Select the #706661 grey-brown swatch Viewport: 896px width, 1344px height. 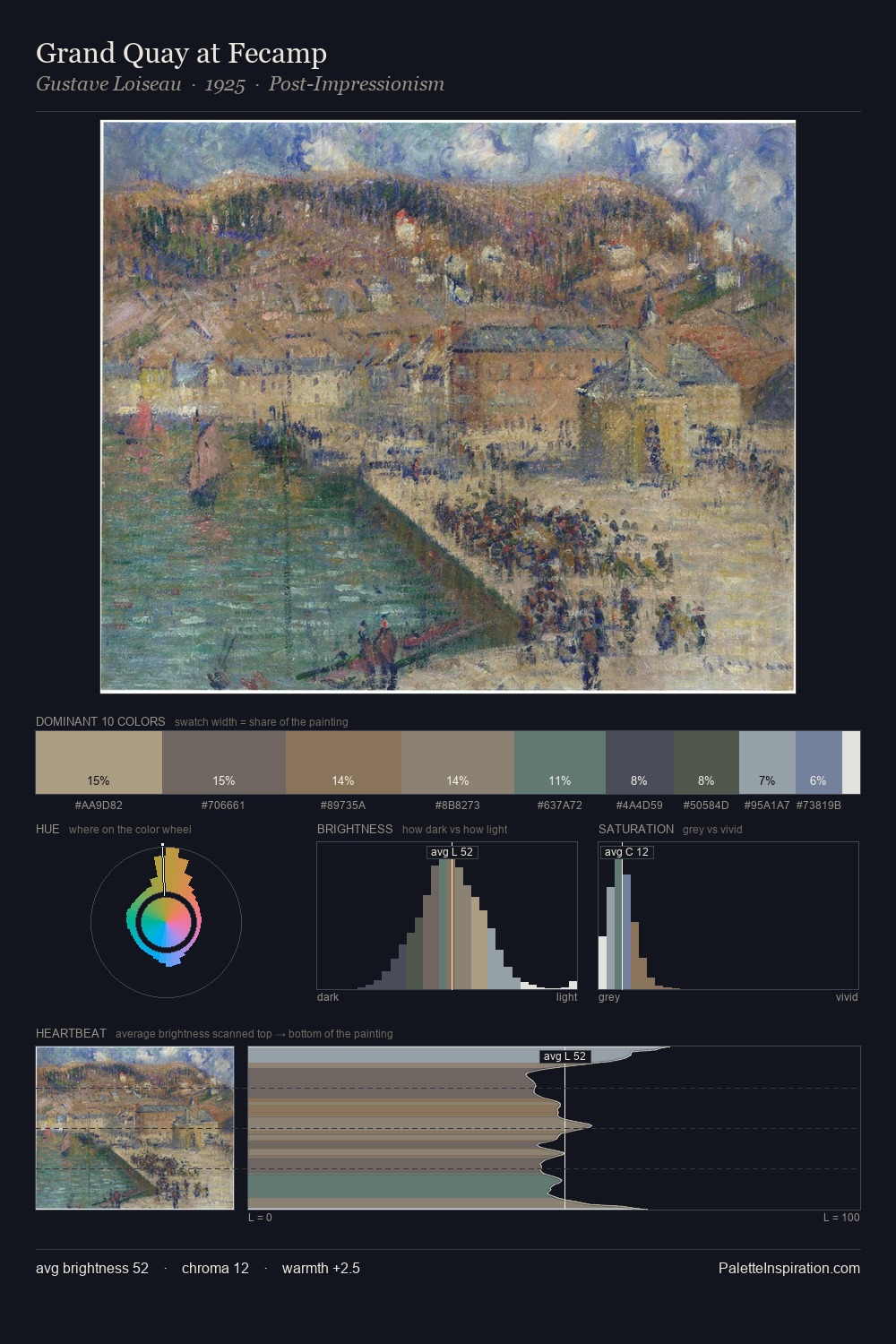pyautogui.click(x=224, y=762)
